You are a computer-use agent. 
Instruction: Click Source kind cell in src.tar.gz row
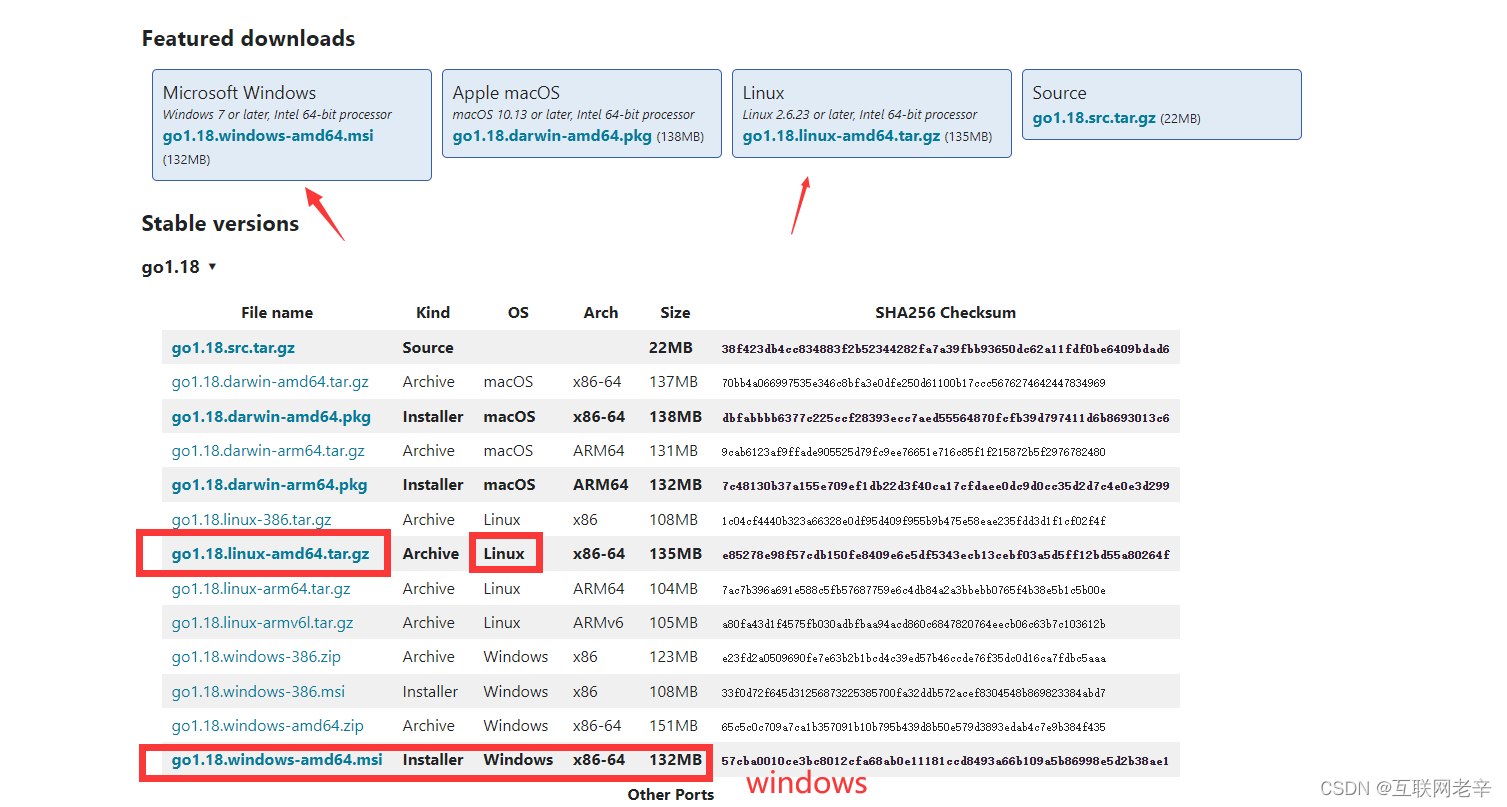point(428,348)
